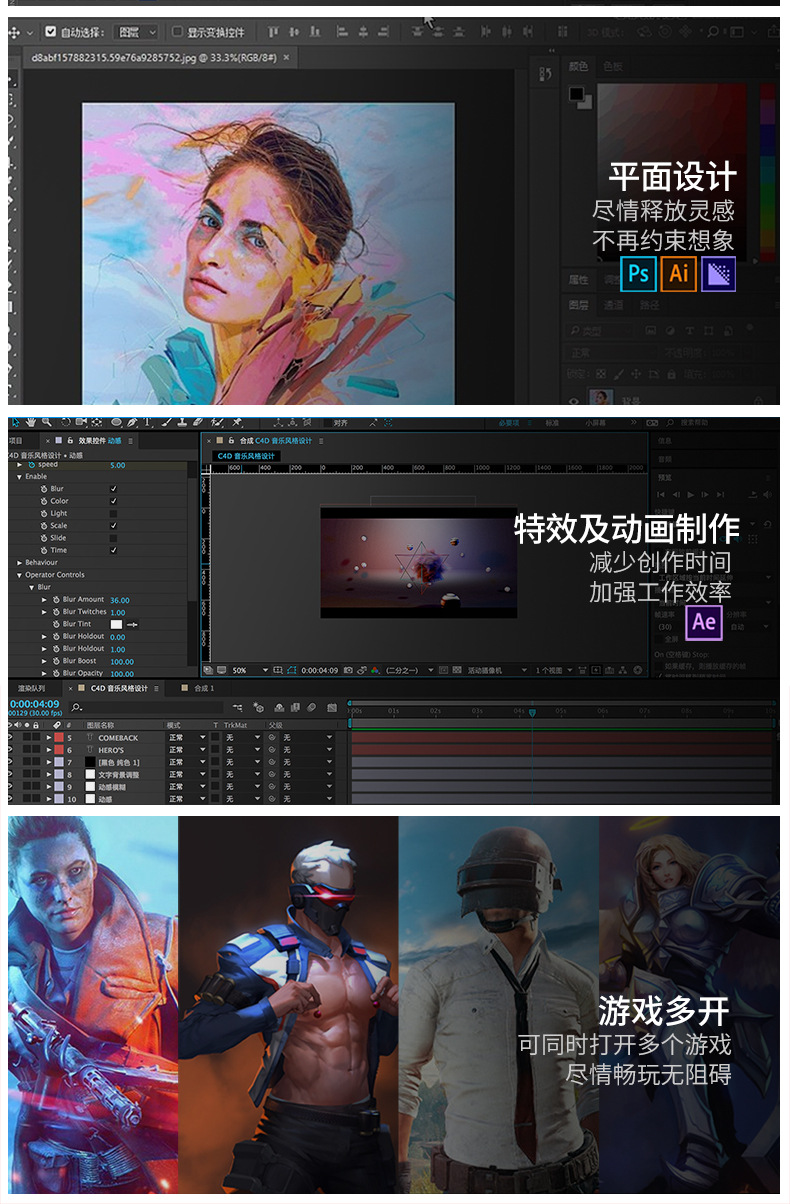Image resolution: width=790 pixels, height=1204 pixels.
Task: Click the After Effects Ae logo icon
Action: click(x=704, y=622)
